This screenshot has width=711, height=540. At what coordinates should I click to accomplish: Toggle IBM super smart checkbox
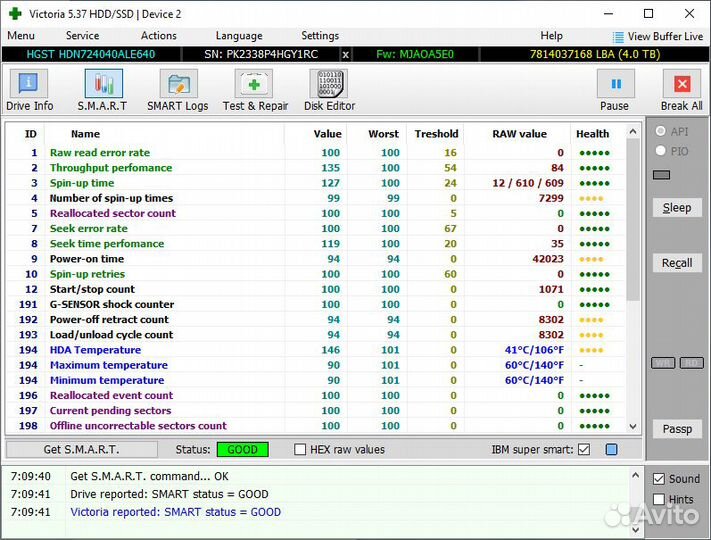pyautogui.click(x=584, y=450)
